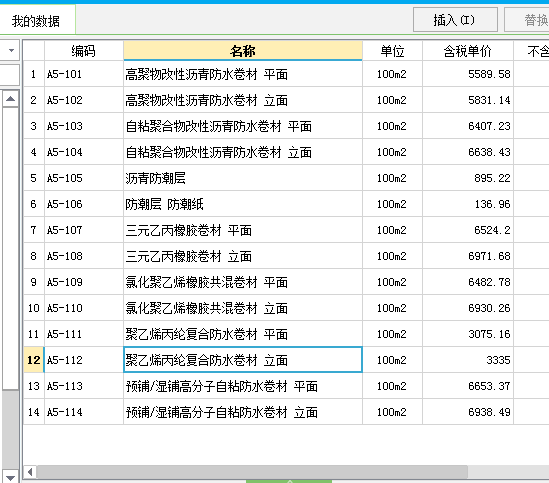
Task: Click the 单位 column header
Action: click(x=392, y=51)
